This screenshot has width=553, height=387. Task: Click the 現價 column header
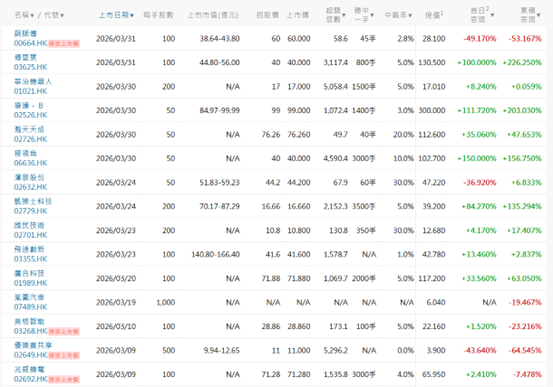click(x=434, y=15)
